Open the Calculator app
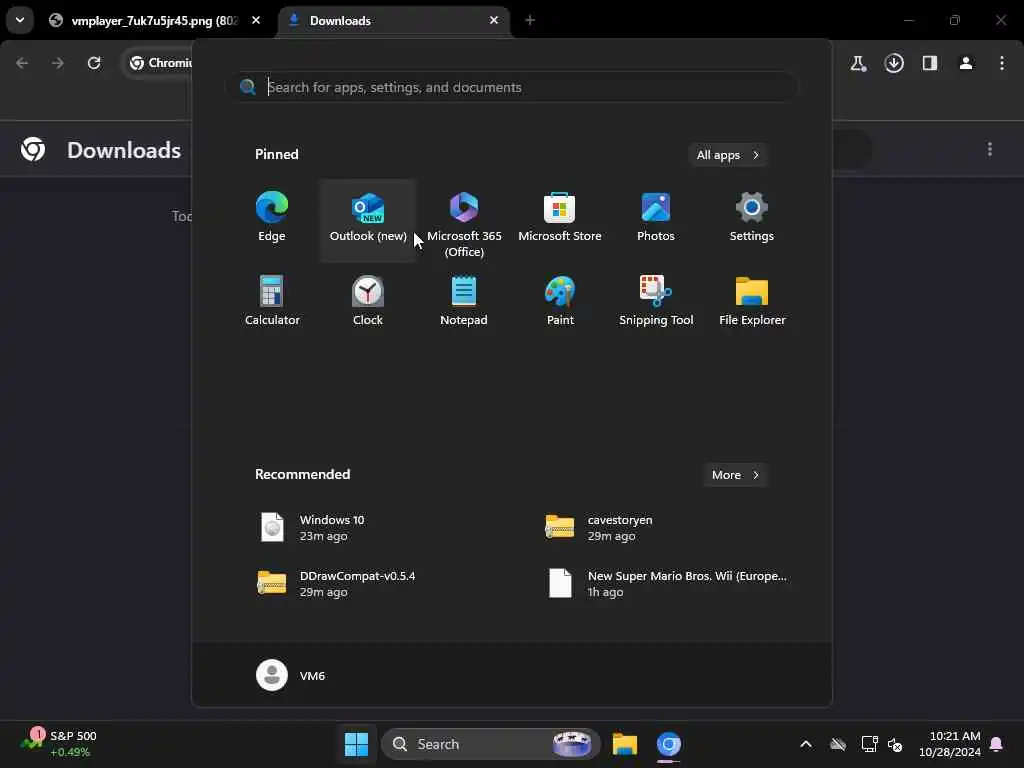The image size is (1024, 768). coord(272,302)
